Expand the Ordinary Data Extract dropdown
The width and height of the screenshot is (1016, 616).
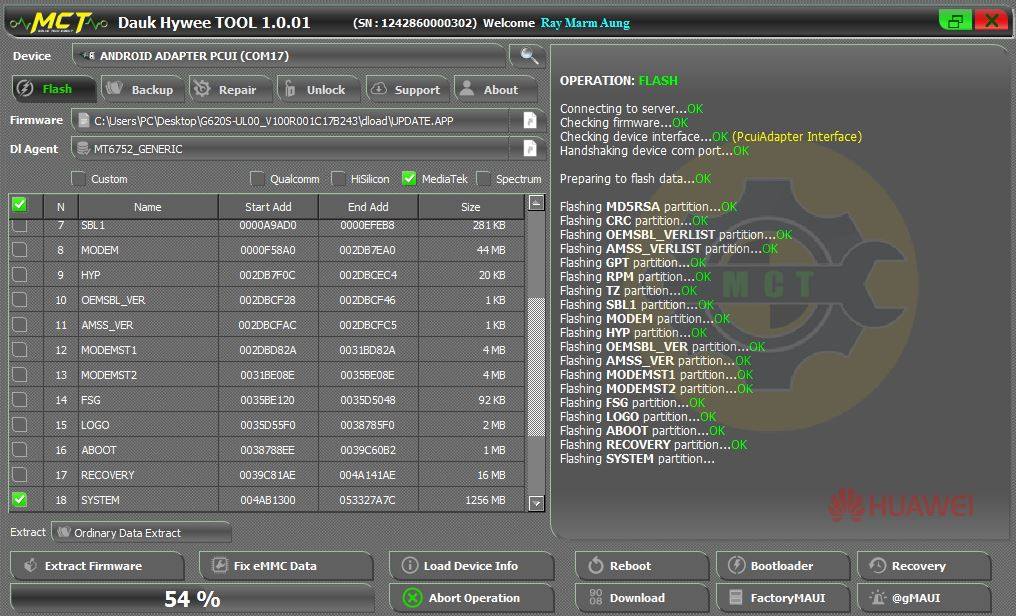pyautogui.click(x=141, y=532)
